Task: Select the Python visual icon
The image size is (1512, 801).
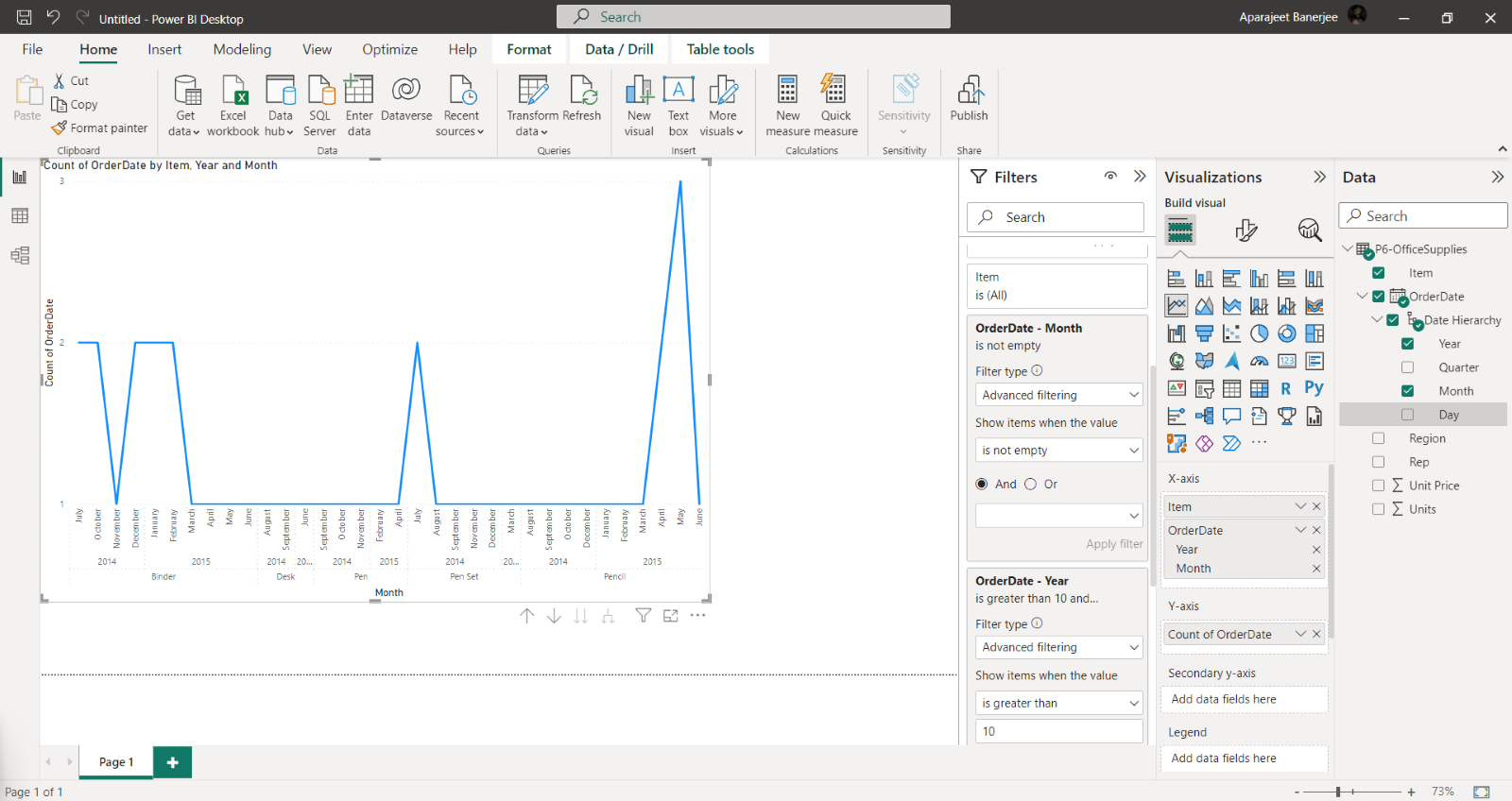Action: pyautogui.click(x=1314, y=388)
